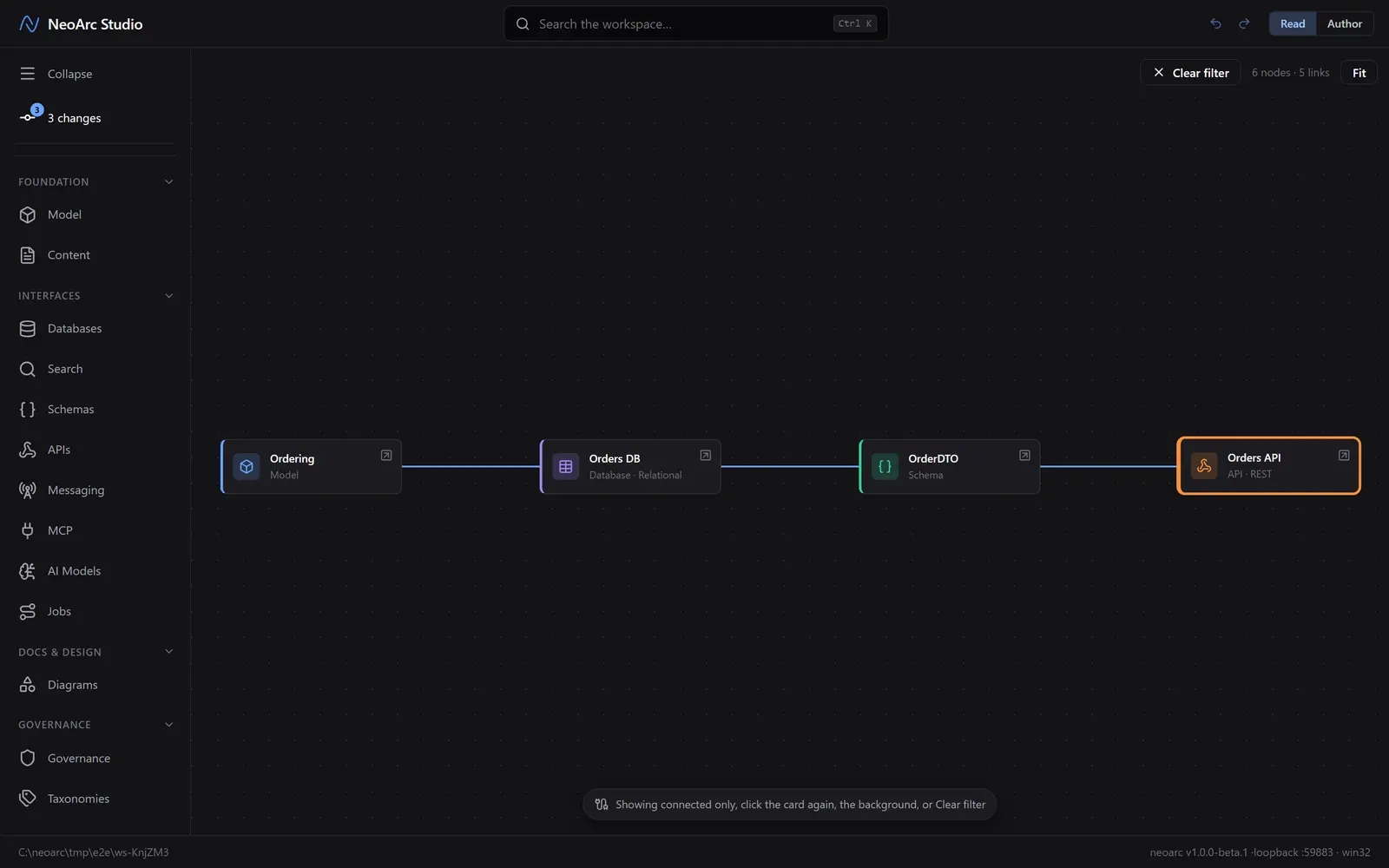
Task: Switch to Author mode
Action: [1344, 23]
